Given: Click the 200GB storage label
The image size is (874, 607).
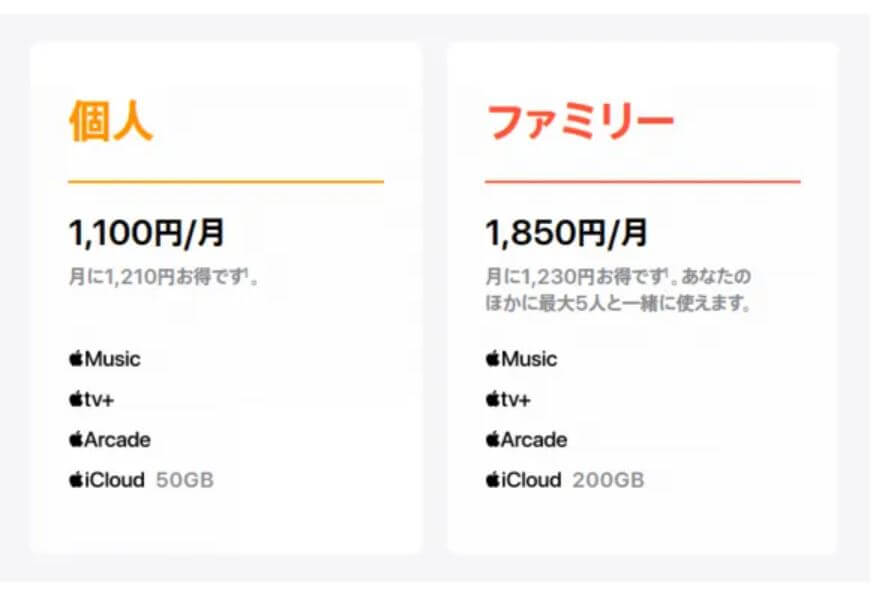Looking at the screenshot, I should pos(608,480).
